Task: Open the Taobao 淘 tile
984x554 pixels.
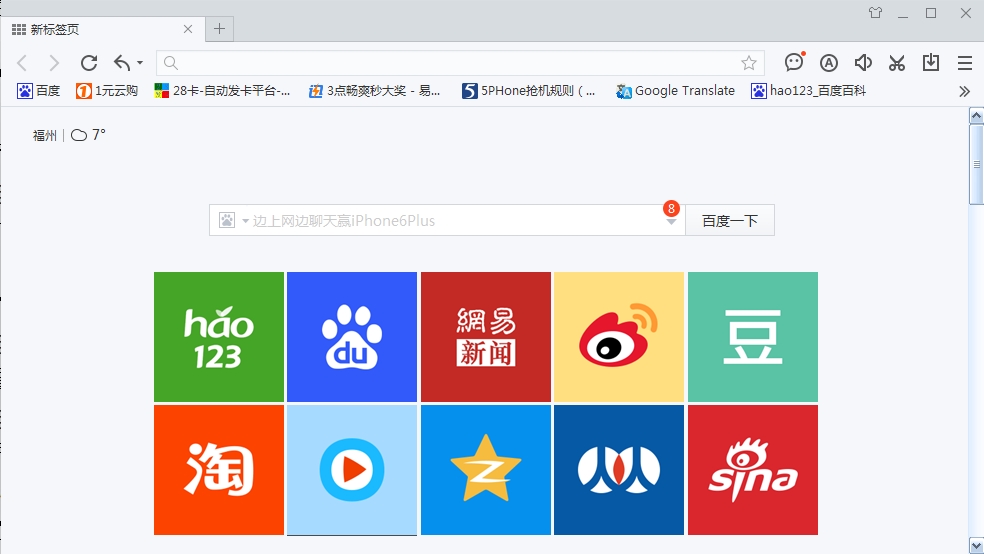Action: [x=219, y=470]
